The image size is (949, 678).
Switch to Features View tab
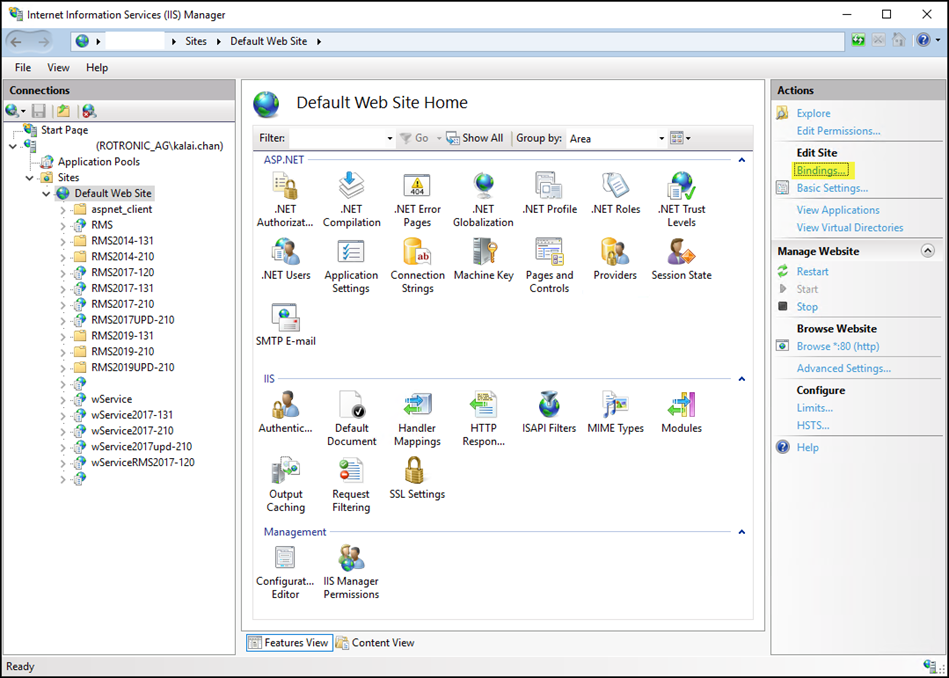[289, 643]
